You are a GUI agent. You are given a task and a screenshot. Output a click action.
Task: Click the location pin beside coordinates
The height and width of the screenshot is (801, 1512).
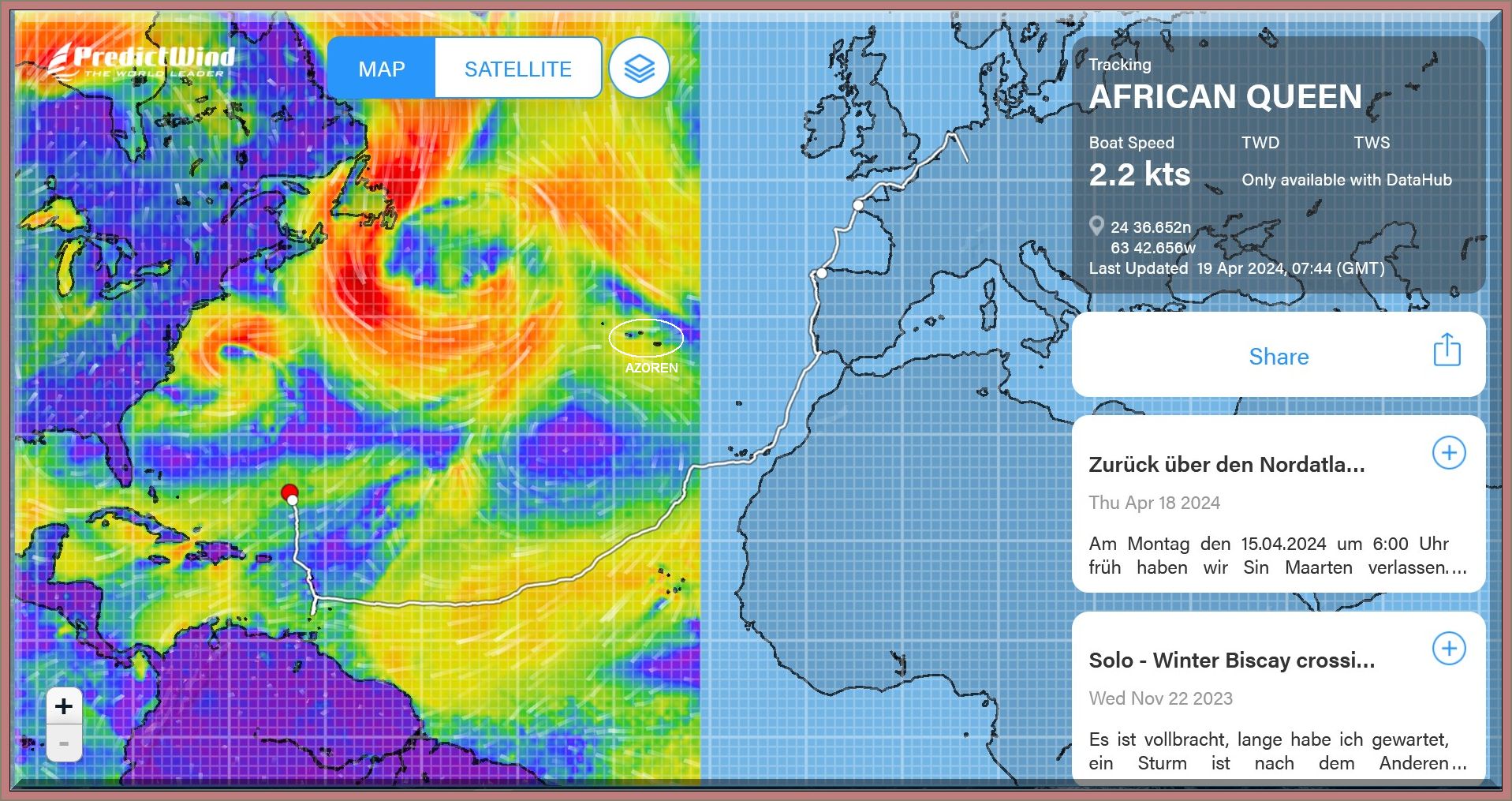click(1096, 226)
